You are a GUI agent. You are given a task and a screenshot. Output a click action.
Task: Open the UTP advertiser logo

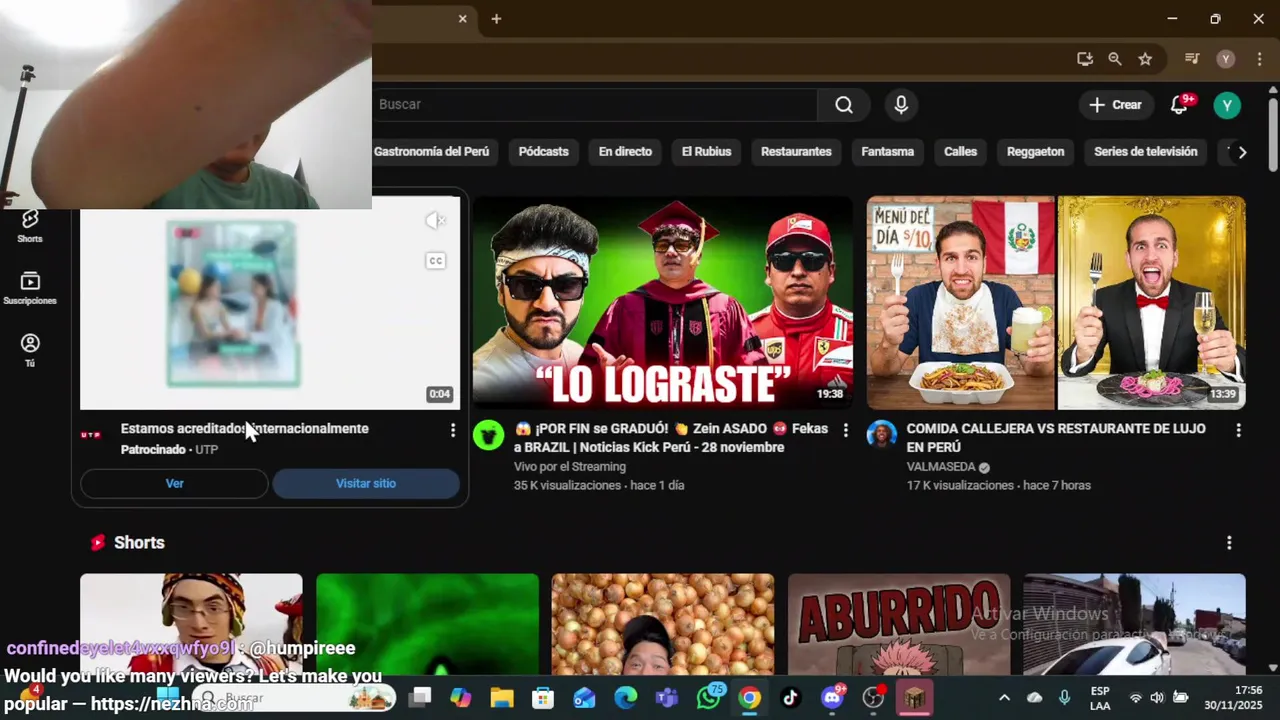click(91, 435)
